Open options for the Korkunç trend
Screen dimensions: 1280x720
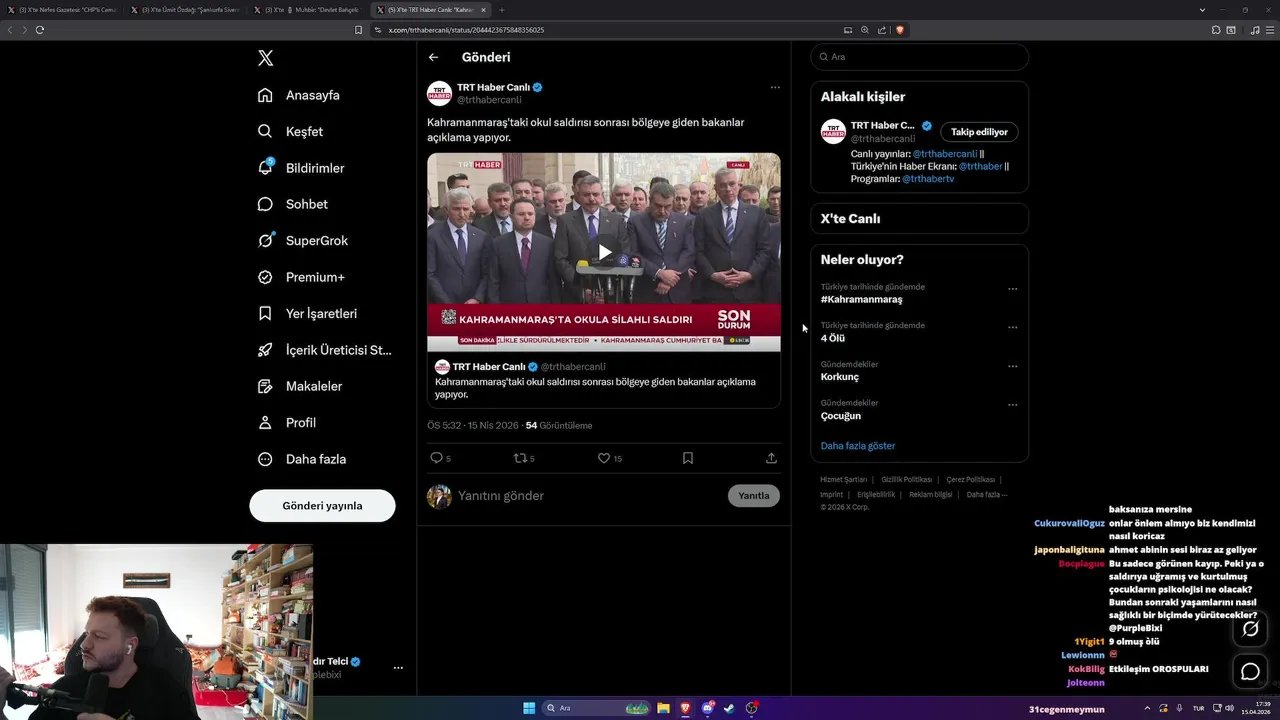click(x=1012, y=366)
